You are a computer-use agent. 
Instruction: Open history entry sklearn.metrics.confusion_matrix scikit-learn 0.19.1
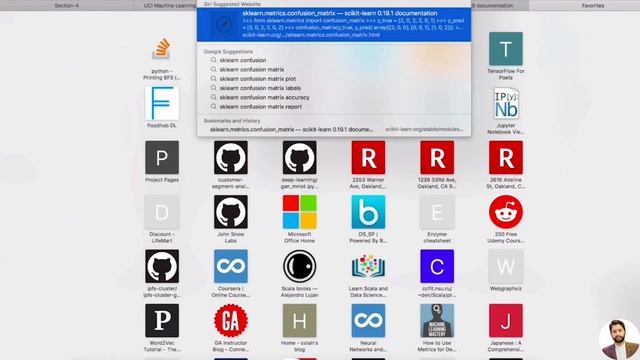[334, 129]
